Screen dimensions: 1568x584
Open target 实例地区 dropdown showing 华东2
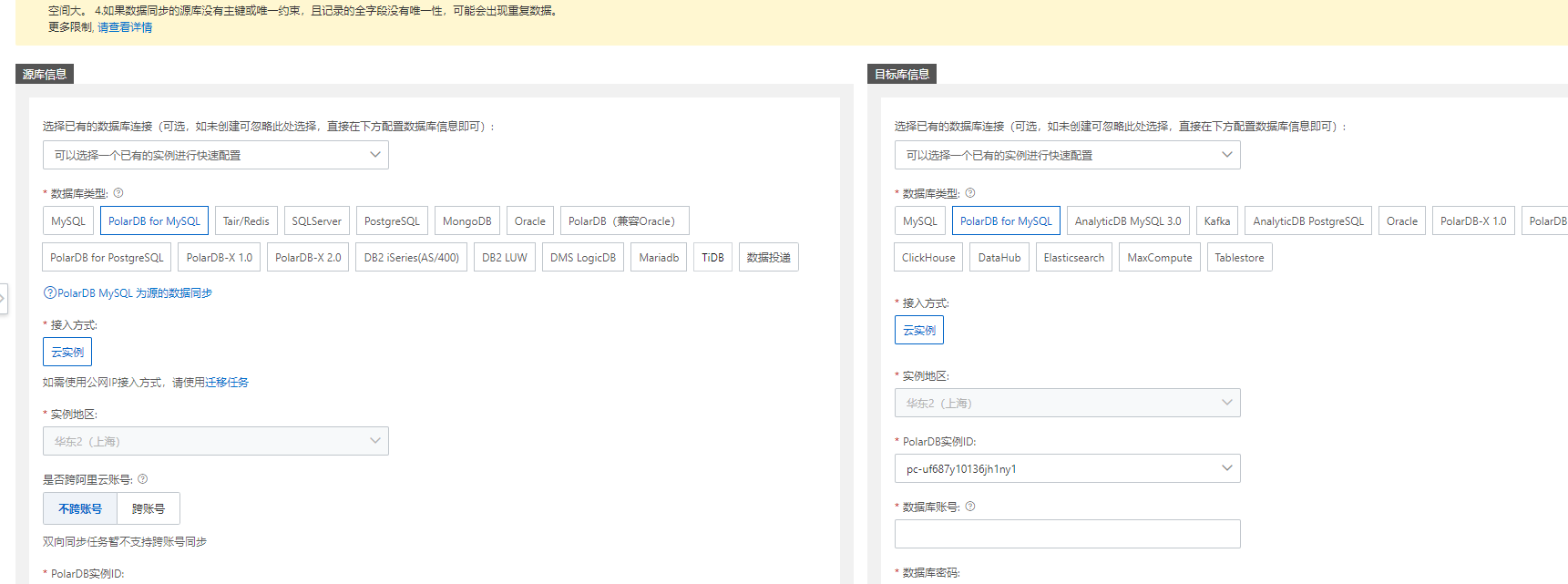[x=1068, y=404]
